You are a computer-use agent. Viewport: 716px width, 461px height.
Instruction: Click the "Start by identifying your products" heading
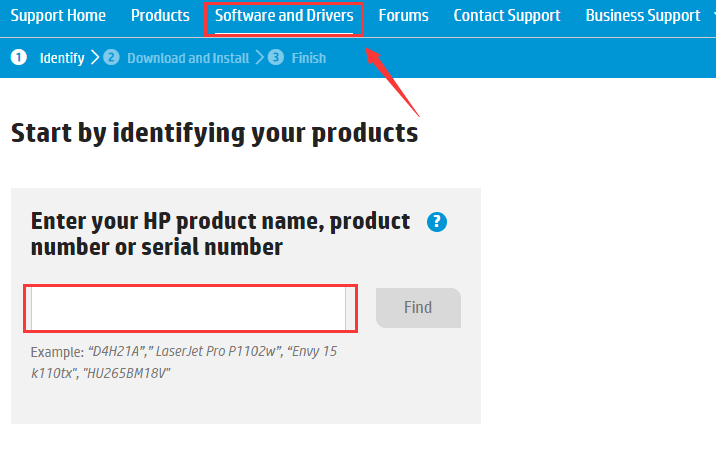click(214, 133)
